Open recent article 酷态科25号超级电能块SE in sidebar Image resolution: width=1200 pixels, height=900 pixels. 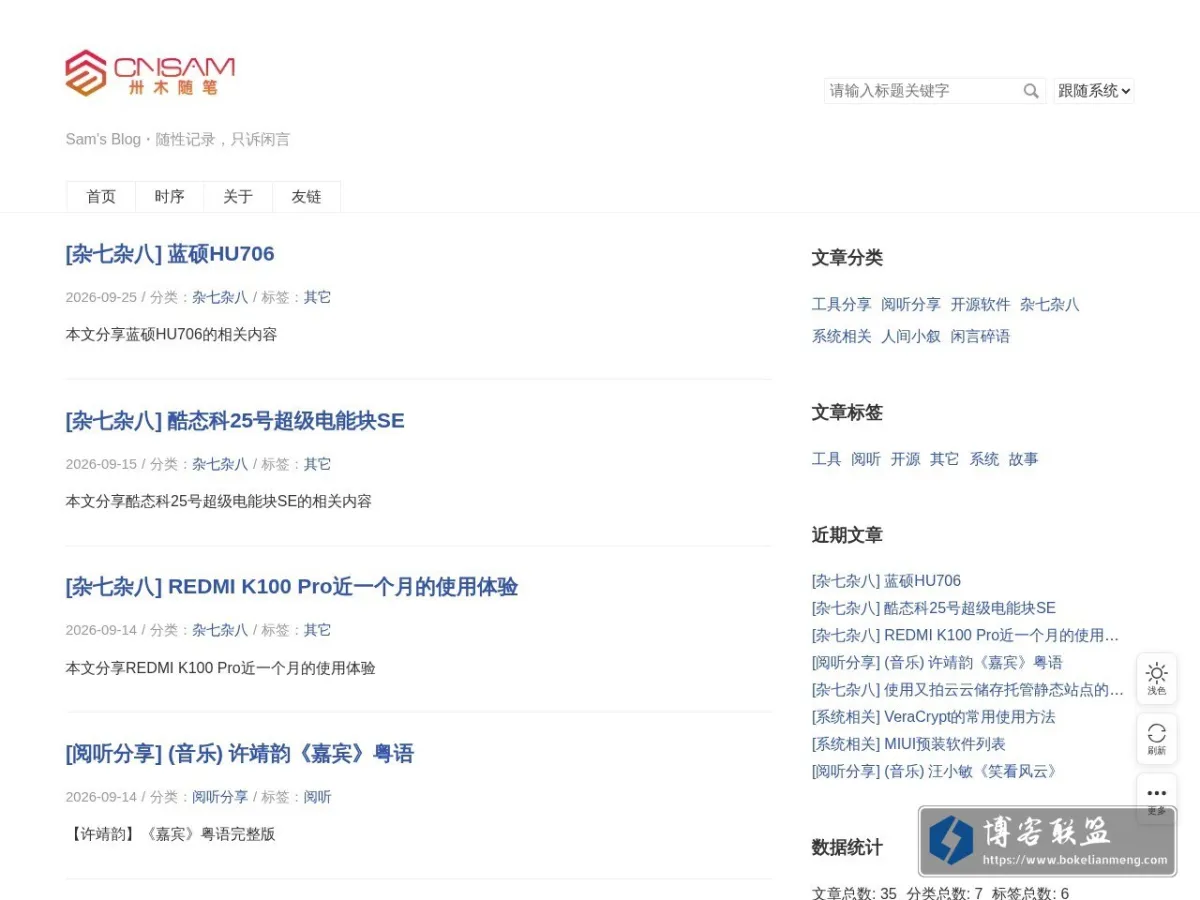(934, 608)
